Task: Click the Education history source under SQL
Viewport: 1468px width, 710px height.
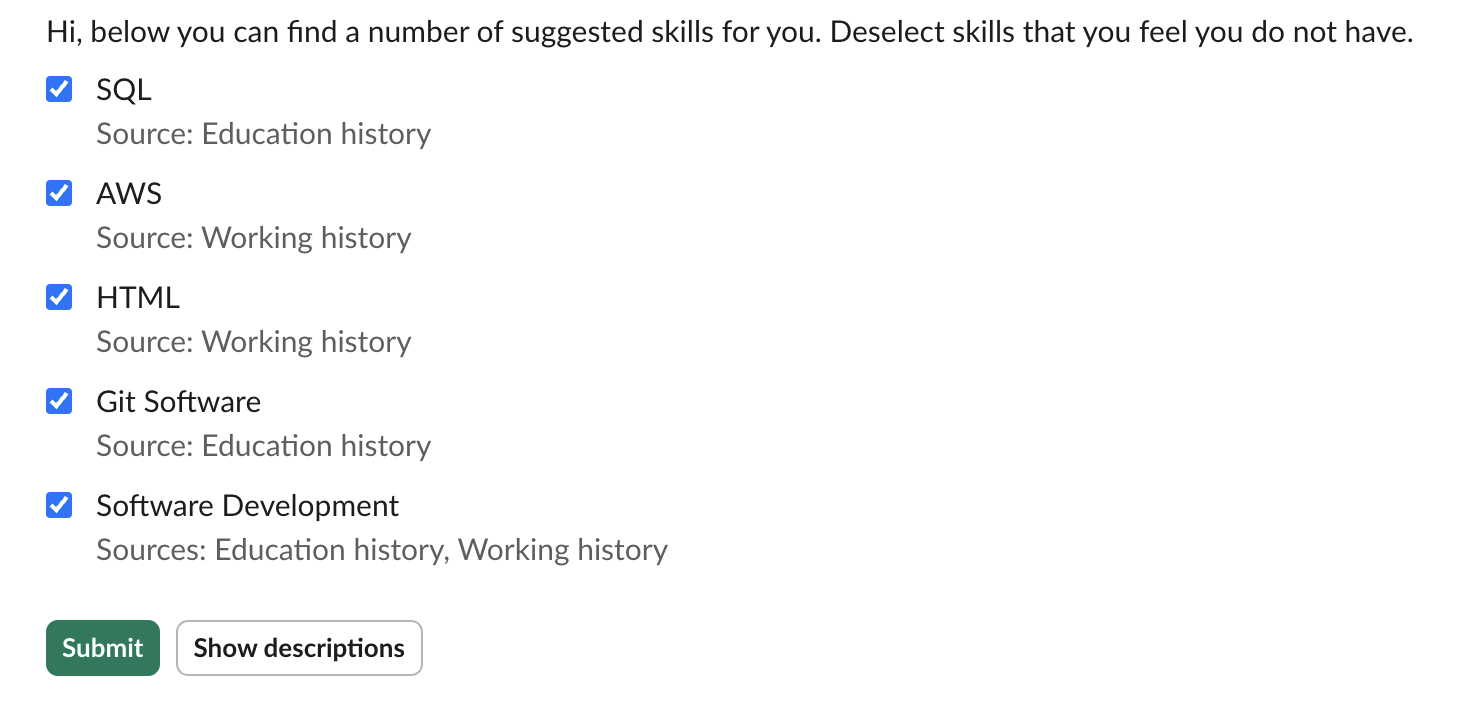Action: pos(263,133)
